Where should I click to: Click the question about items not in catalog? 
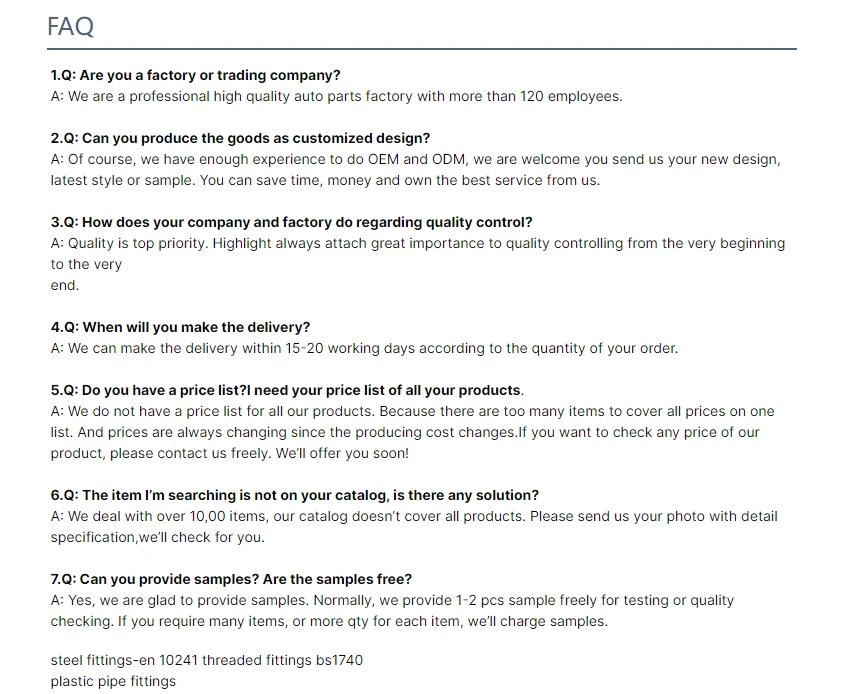(295, 495)
